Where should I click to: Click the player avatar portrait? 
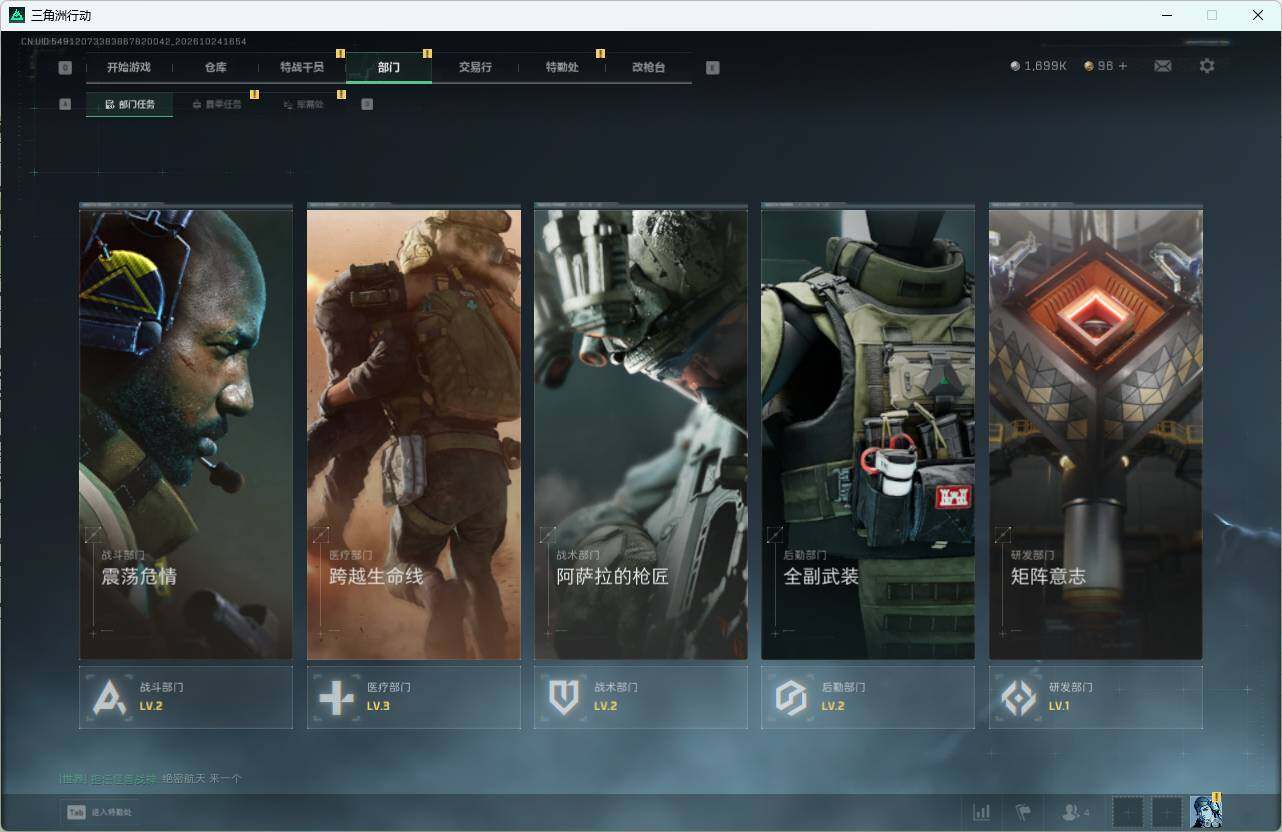(1206, 811)
